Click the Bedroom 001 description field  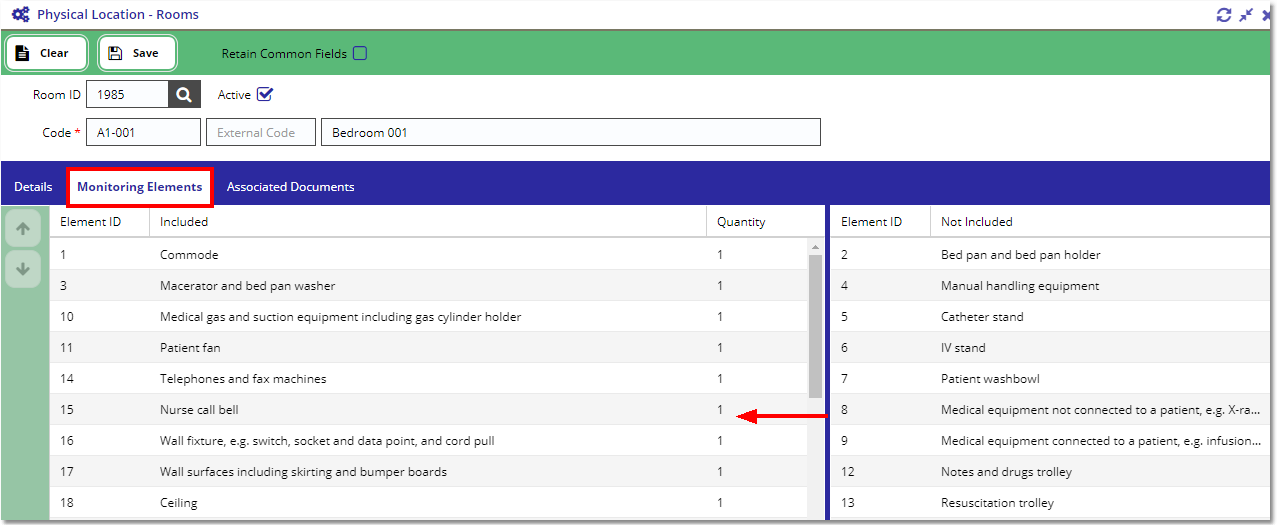coord(570,132)
